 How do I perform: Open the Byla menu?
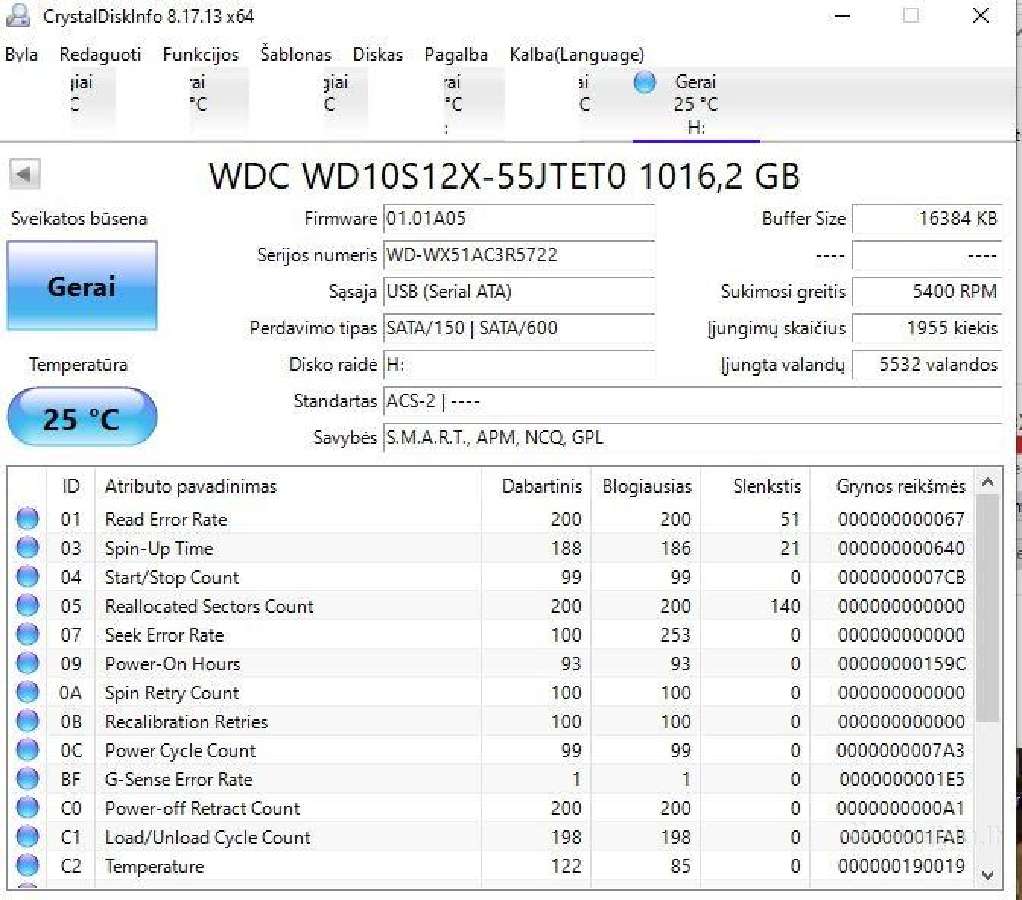[x=21, y=55]
